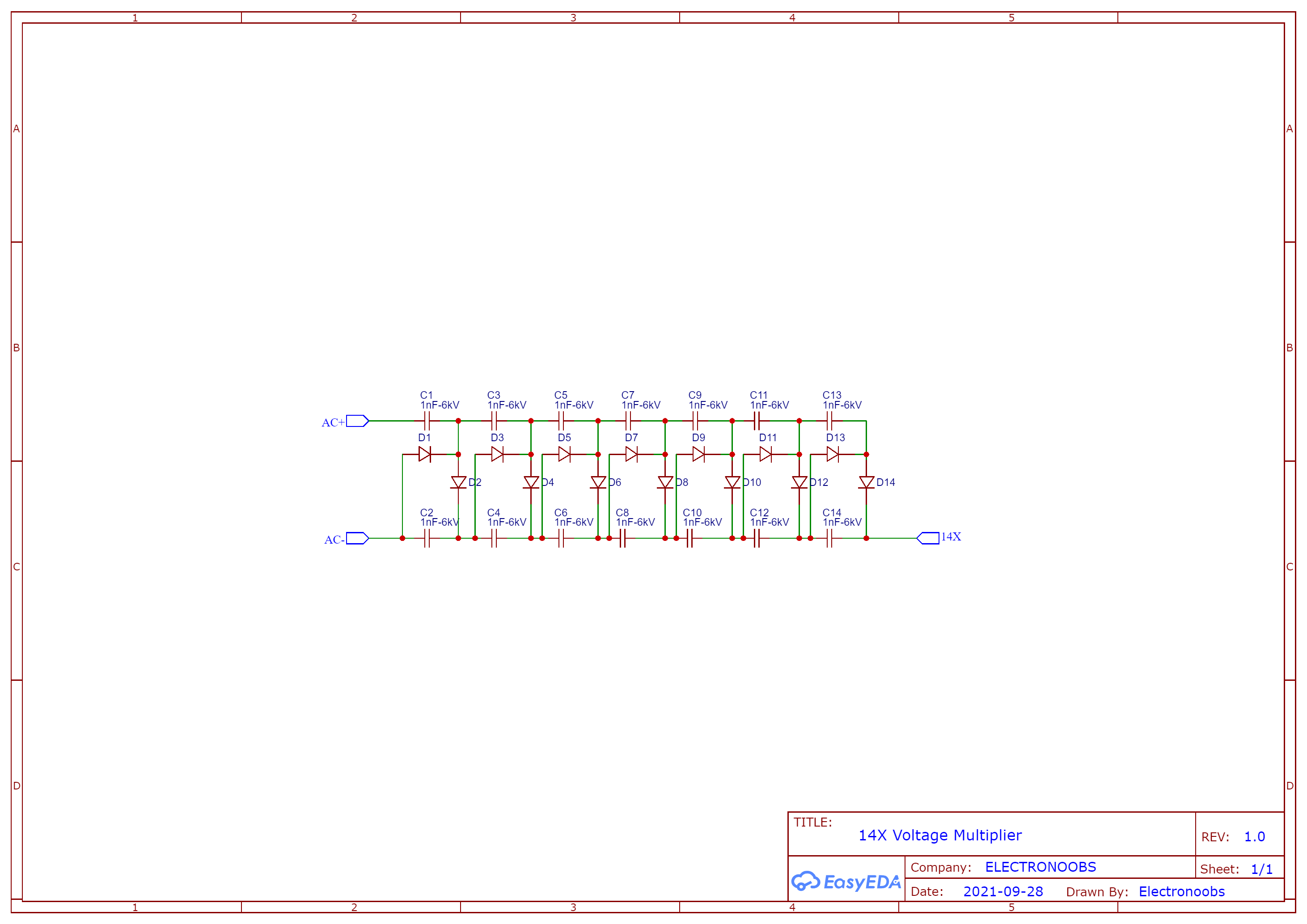Click the REV value 1.0
Image resolution: width=1307 pixels, height=924 pixels.
pyautogui.click(x=1255, y=837)
